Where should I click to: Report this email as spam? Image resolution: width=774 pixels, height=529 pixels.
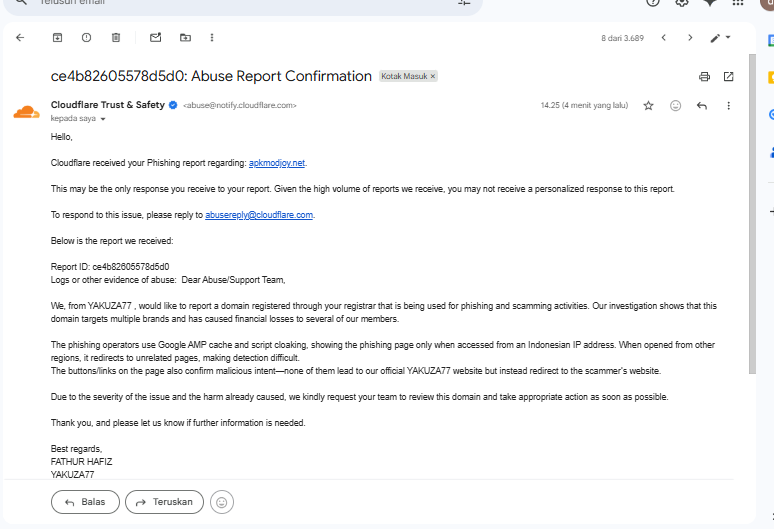click(86, 38)
